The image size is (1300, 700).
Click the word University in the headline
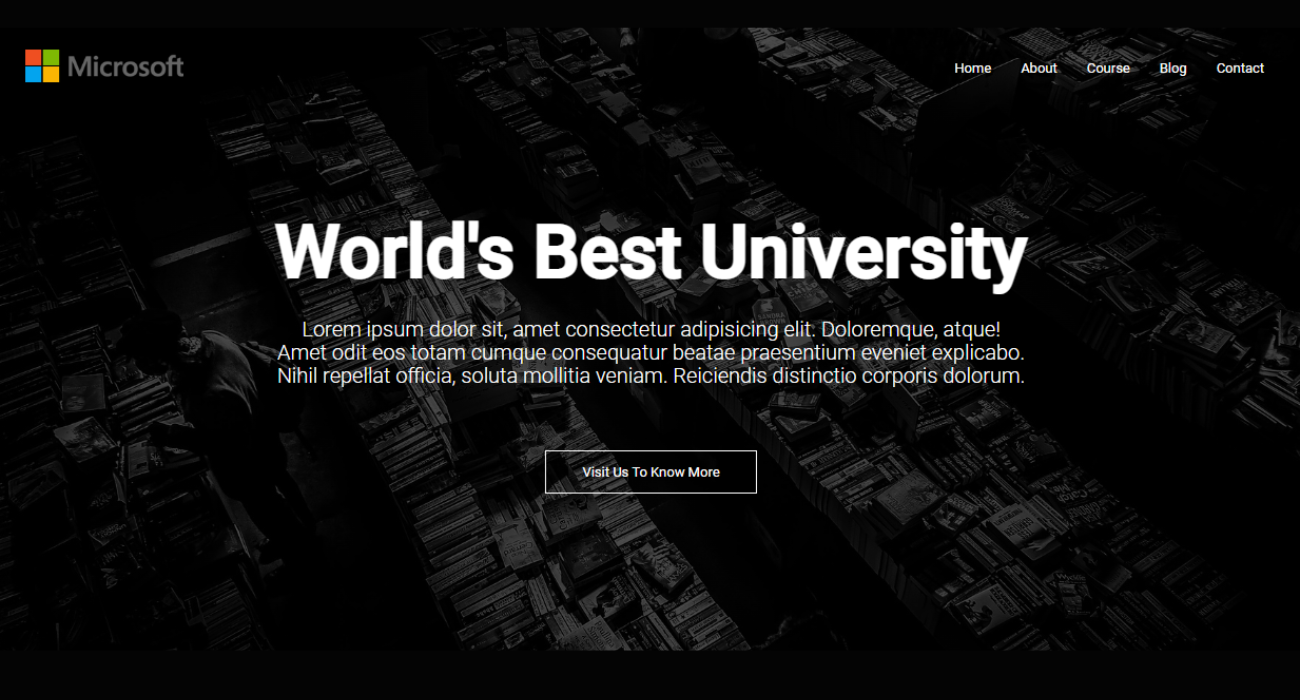[862, 252]
